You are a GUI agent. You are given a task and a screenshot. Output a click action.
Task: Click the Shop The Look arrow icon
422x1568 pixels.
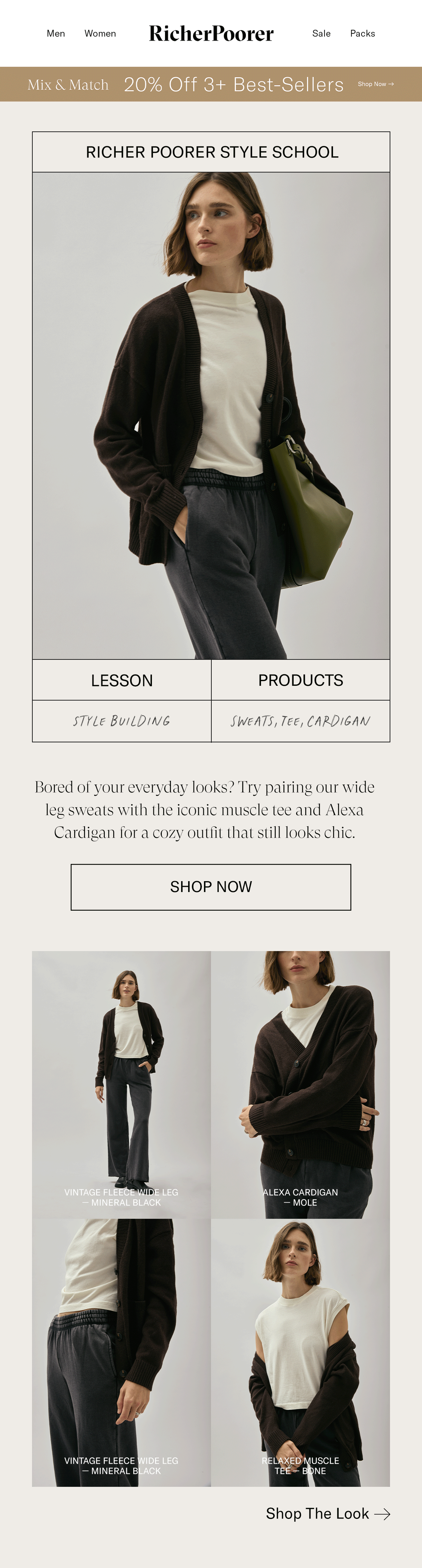click(382, 1514)
